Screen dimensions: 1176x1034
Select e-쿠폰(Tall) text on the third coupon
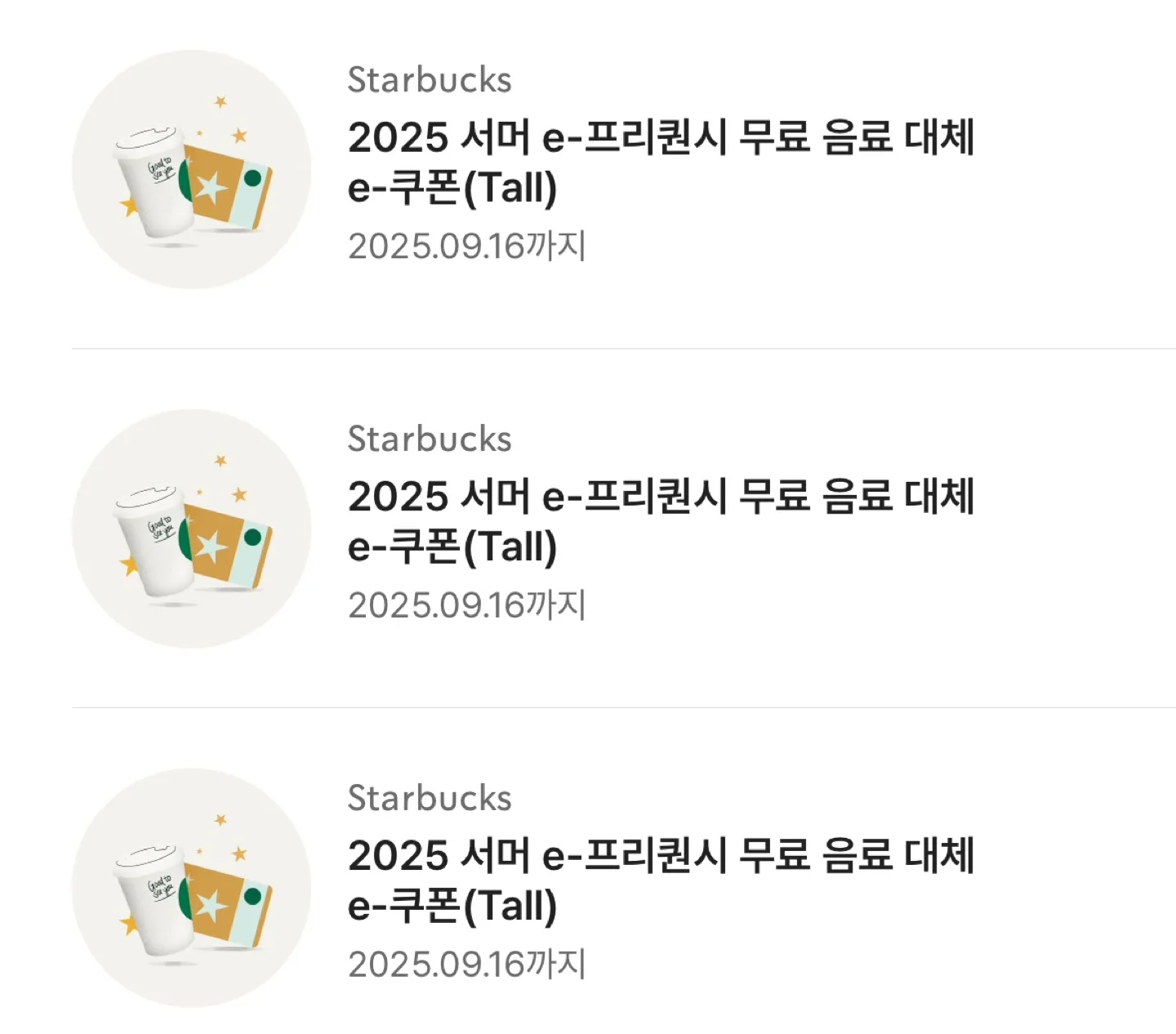pos(452,907)
